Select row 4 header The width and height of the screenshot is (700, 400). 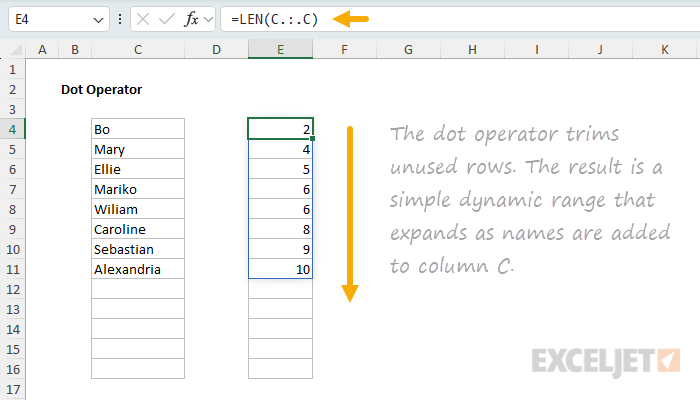pyautogui.click(x=12, y=129)
